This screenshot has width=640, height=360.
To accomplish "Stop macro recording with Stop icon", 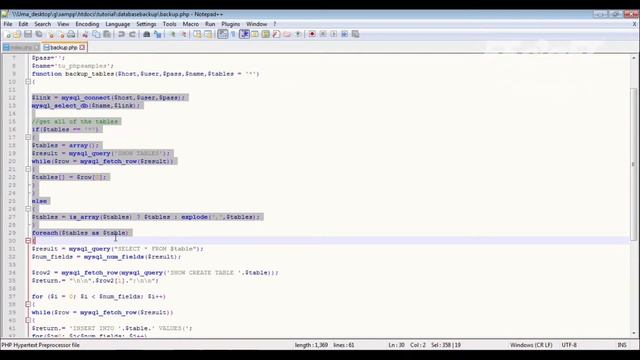I will point(323,34).
